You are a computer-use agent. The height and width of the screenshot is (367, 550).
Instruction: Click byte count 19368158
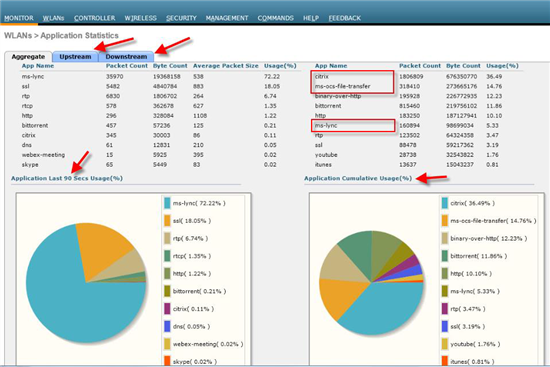pyautogui.click(x=167, y=76)
